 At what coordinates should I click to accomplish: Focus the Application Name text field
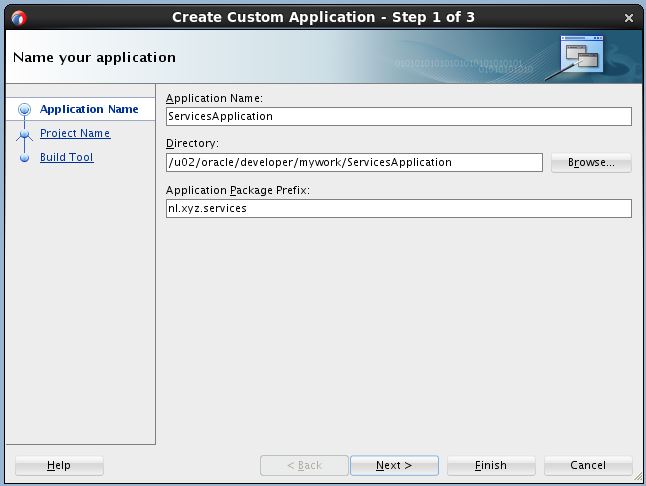(x=398, y=116)
